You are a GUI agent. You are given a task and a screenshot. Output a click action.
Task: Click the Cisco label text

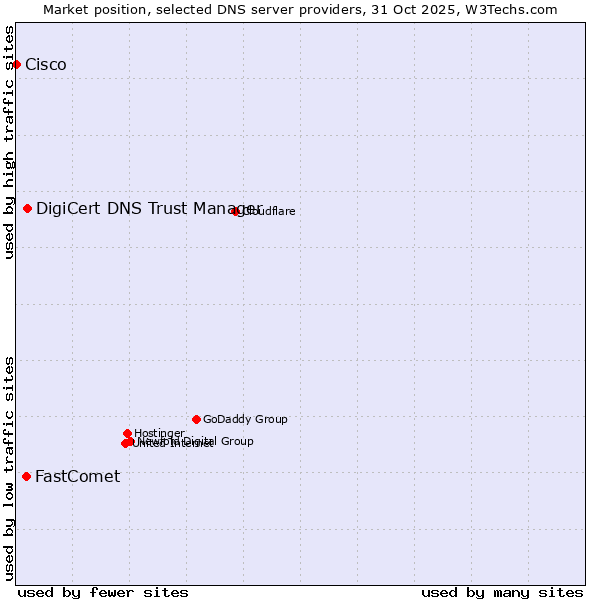(x=46, y=65)
